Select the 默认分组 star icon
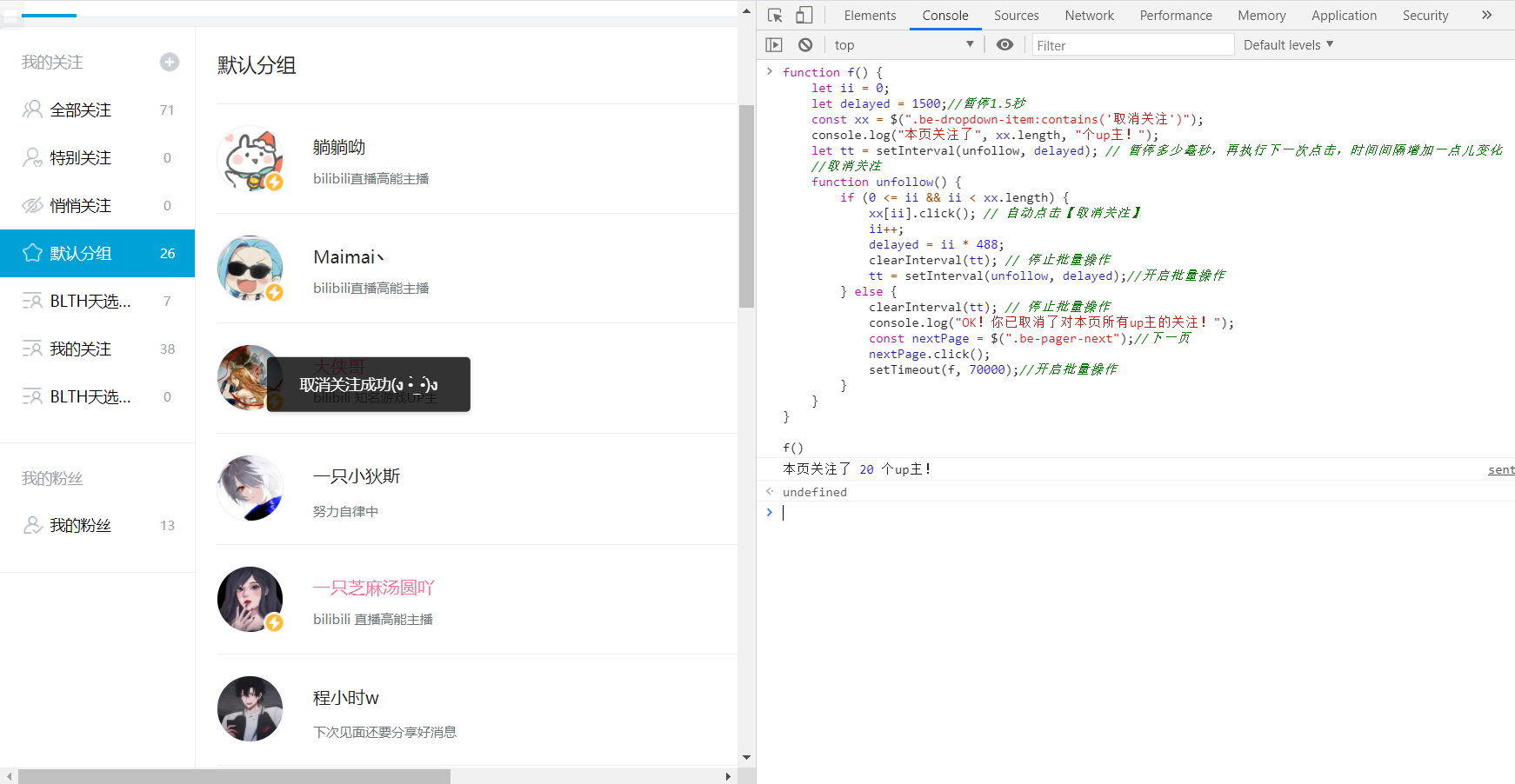This screenshot has height=784, width=1515. pos(32,253)
